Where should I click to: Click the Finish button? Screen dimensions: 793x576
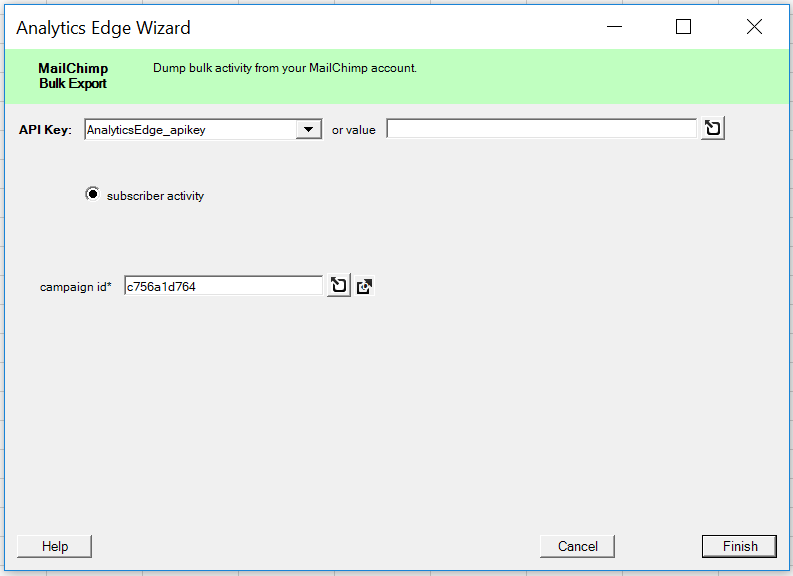tap(739, 547)
